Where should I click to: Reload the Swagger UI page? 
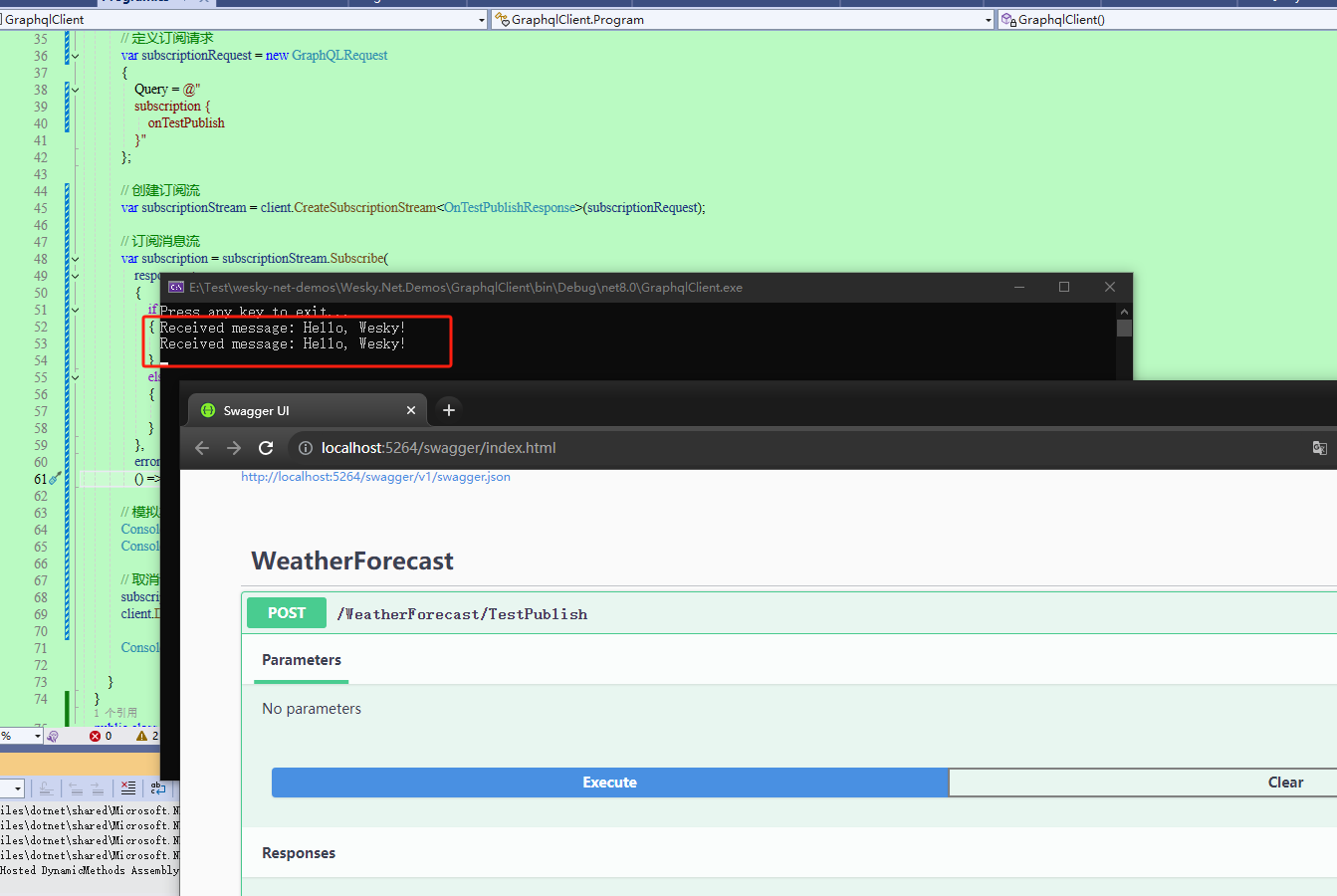[x=266, y=448]
